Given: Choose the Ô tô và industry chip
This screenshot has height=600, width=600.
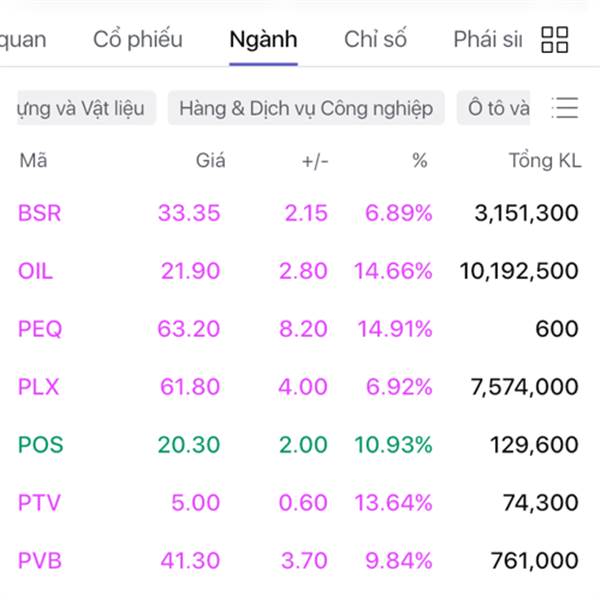Looking at the screenshot, I should click(x=497, y=108).
